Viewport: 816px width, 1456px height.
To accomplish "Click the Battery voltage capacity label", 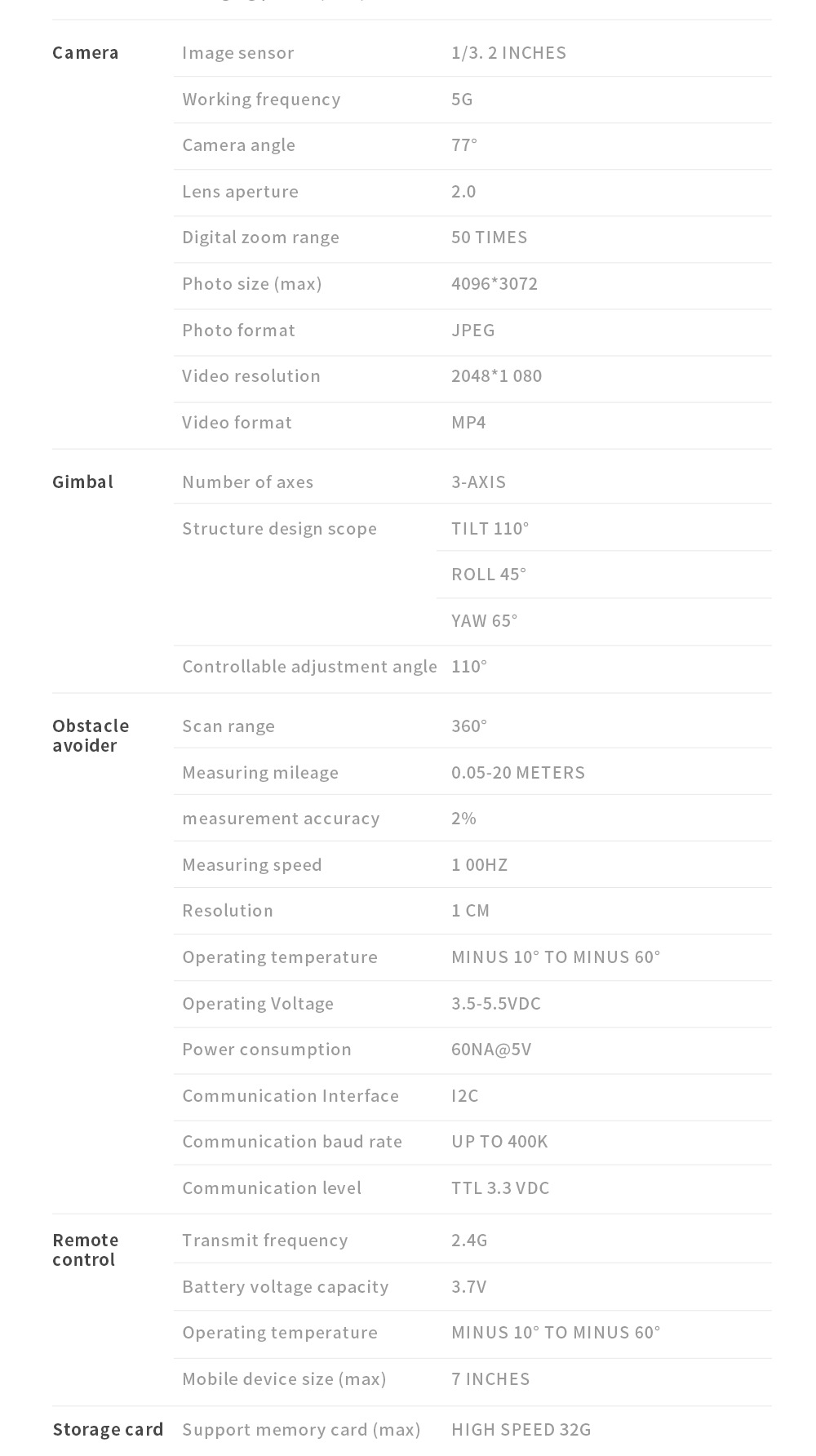I will [x=285, y=1287].
